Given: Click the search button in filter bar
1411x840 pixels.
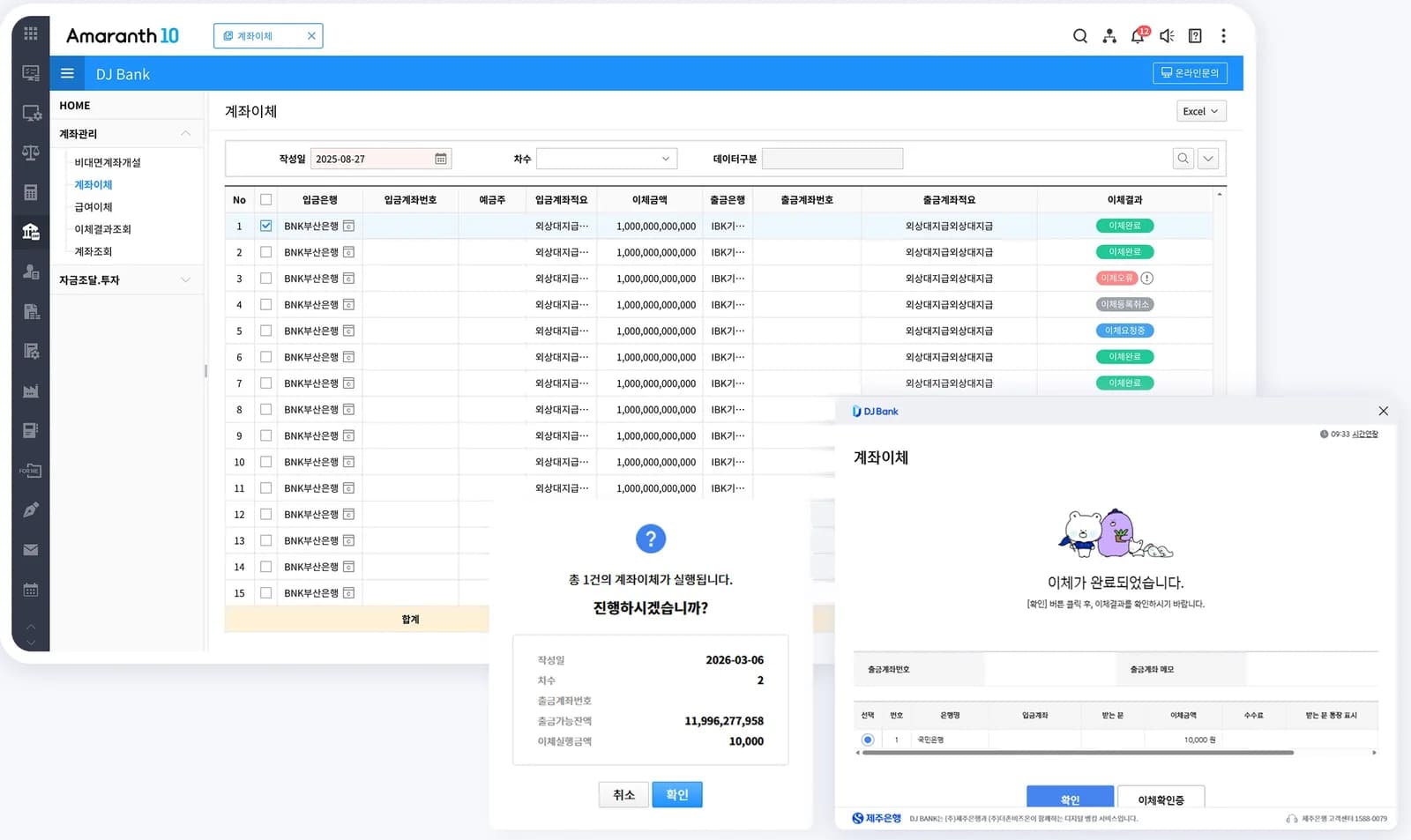Looking at the screenshot, I should [x=1183, y=159].
